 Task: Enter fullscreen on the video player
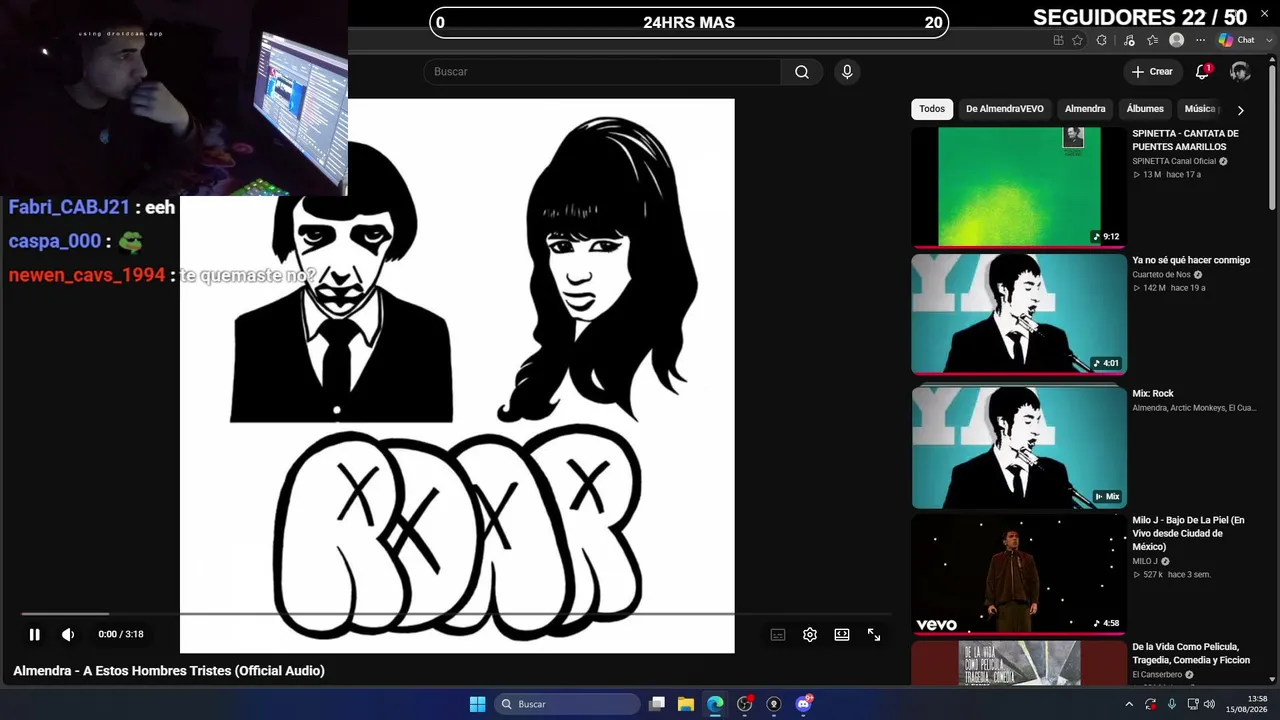click(874, 634)
